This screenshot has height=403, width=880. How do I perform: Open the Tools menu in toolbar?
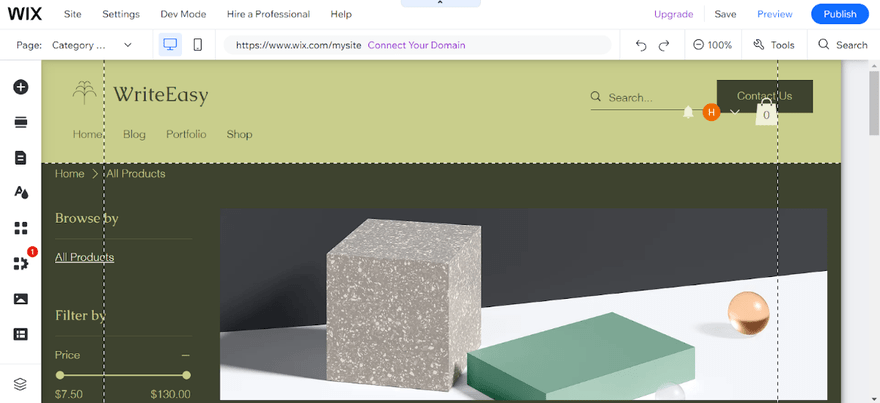(774, 45)
